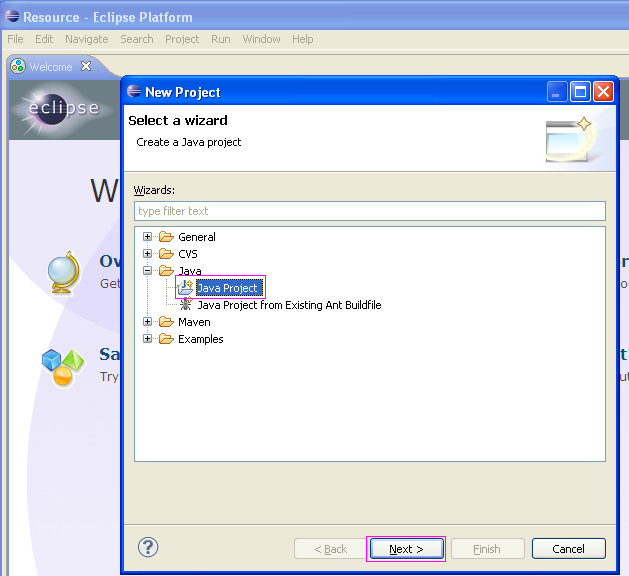Open the File menu

pos(15,39)
